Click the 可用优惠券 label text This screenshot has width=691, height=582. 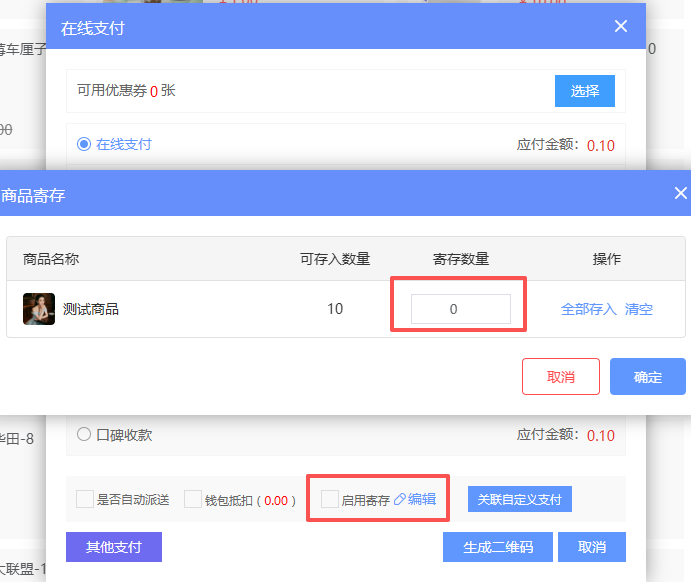pyautogui.click(x=112, y=90)
